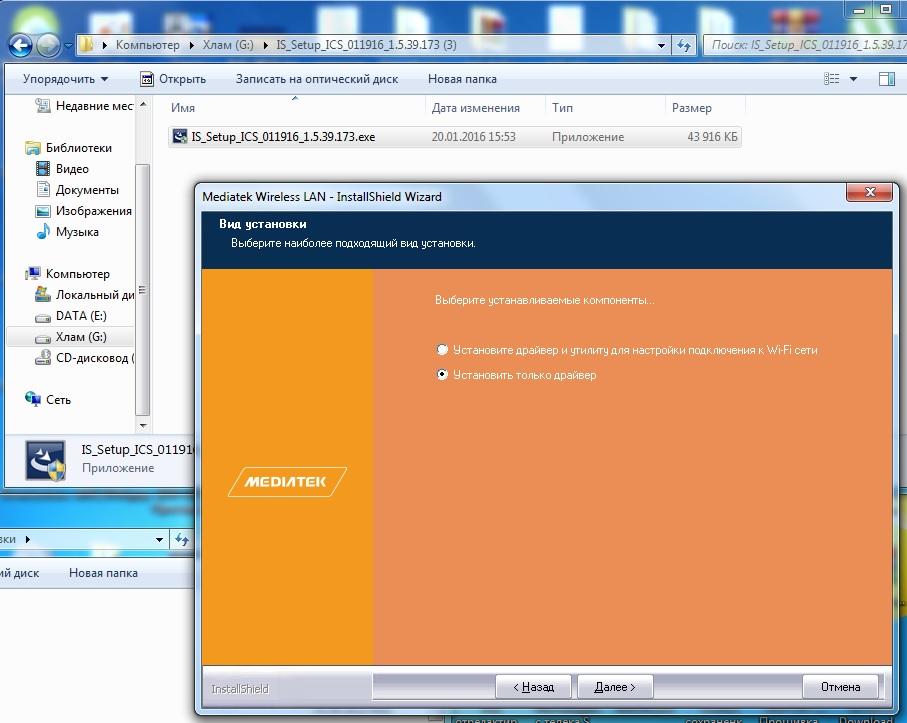Viewport: 907px width, 723px height.
Task: Sort by the Размер column header
Action: [x=691, y=108]
